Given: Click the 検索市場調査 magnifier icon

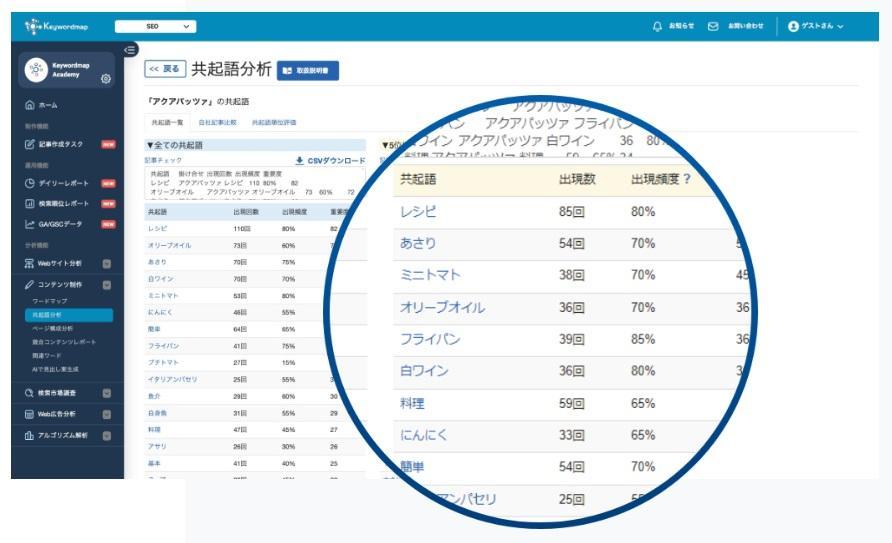Looking at the screenshot, I should coord(30,393).
